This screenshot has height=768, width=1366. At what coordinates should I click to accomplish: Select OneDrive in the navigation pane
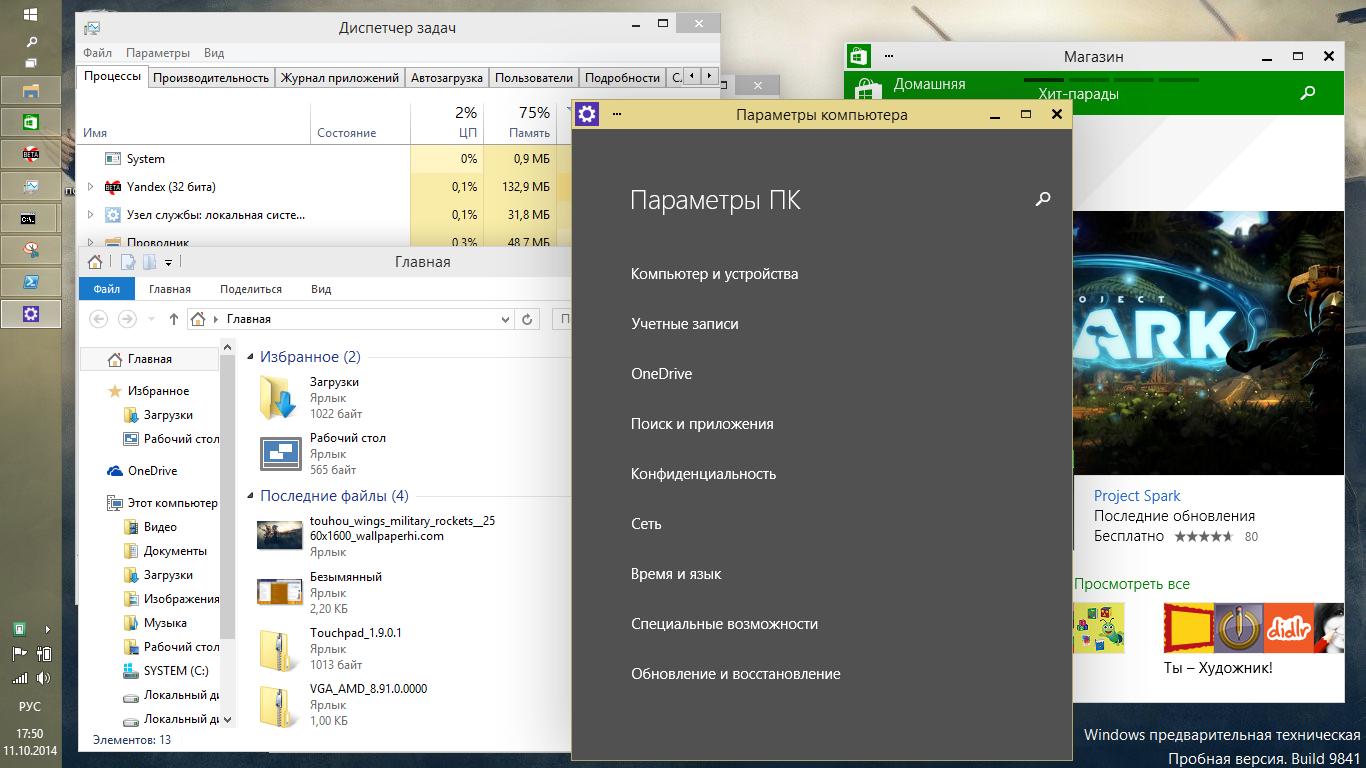tap(152, 471)
